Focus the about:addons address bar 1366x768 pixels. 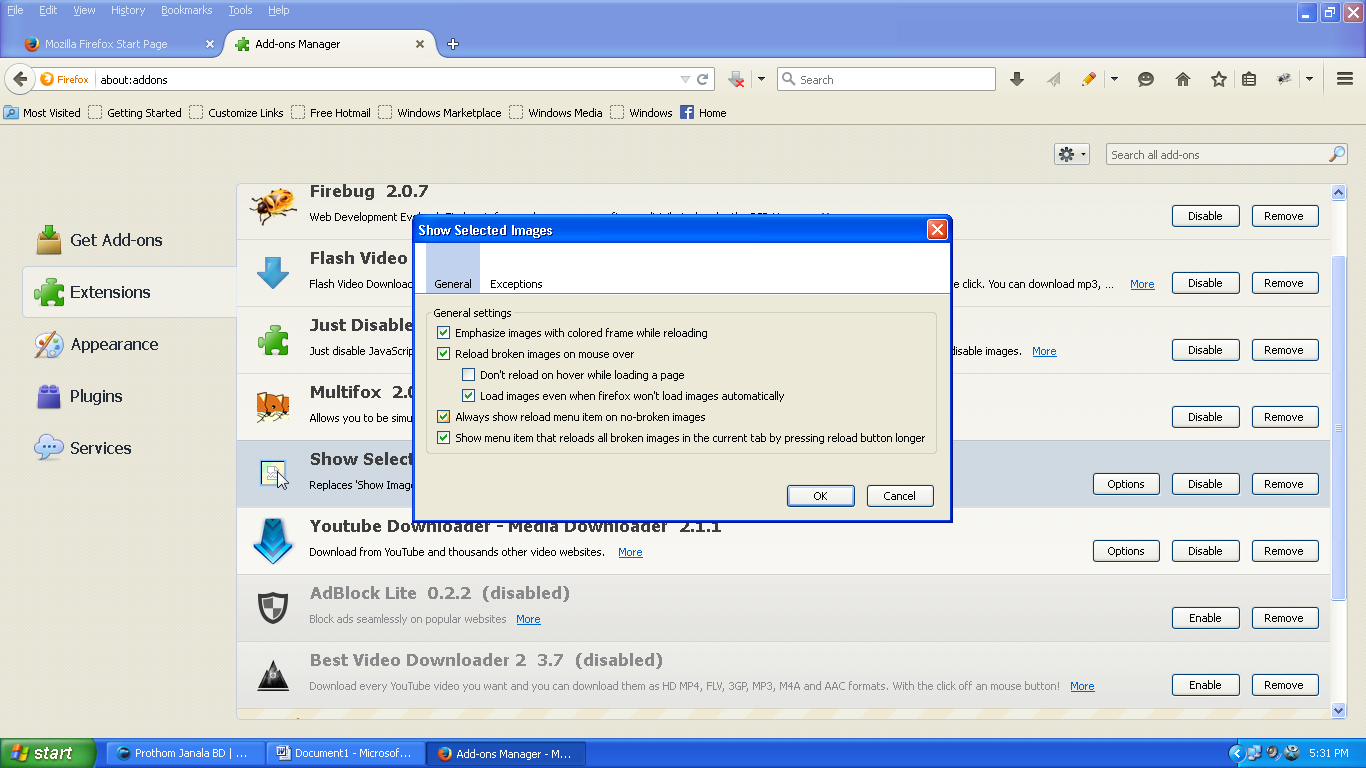click(388, 79)
